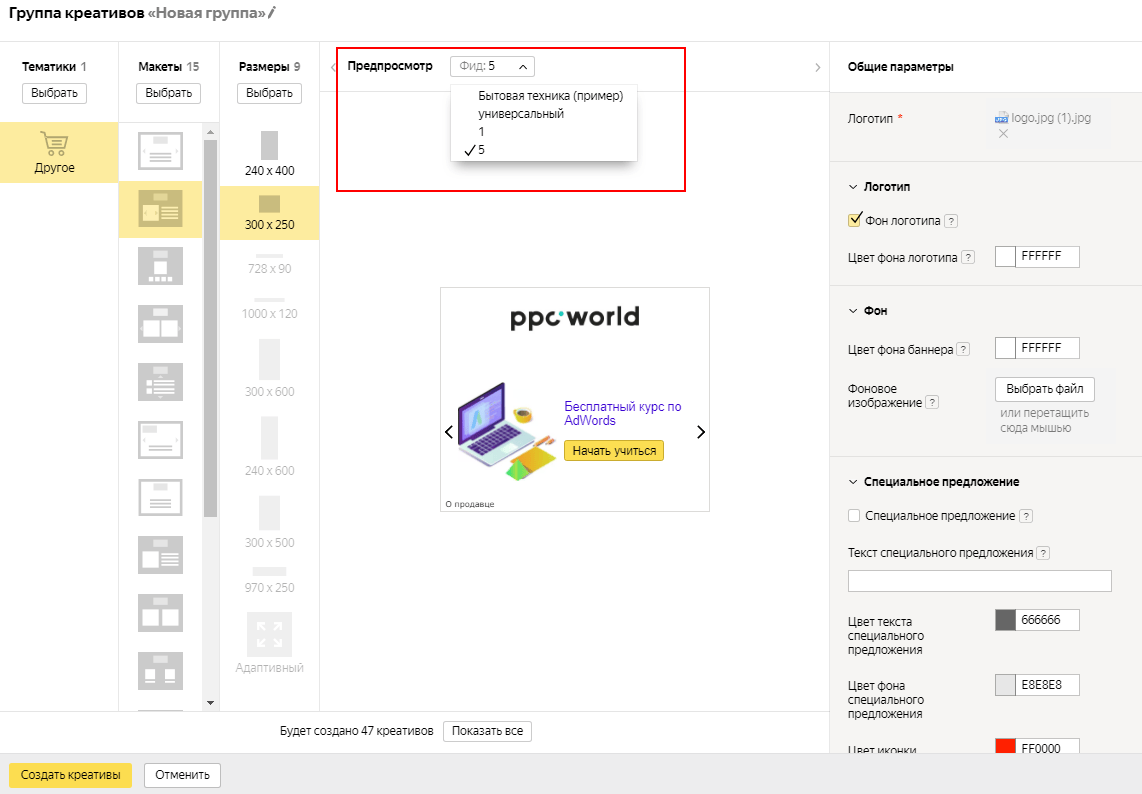Choose the first layout thumbnail in Макеты
This screenshot has height=794, width=1142.
coord(160,151)
